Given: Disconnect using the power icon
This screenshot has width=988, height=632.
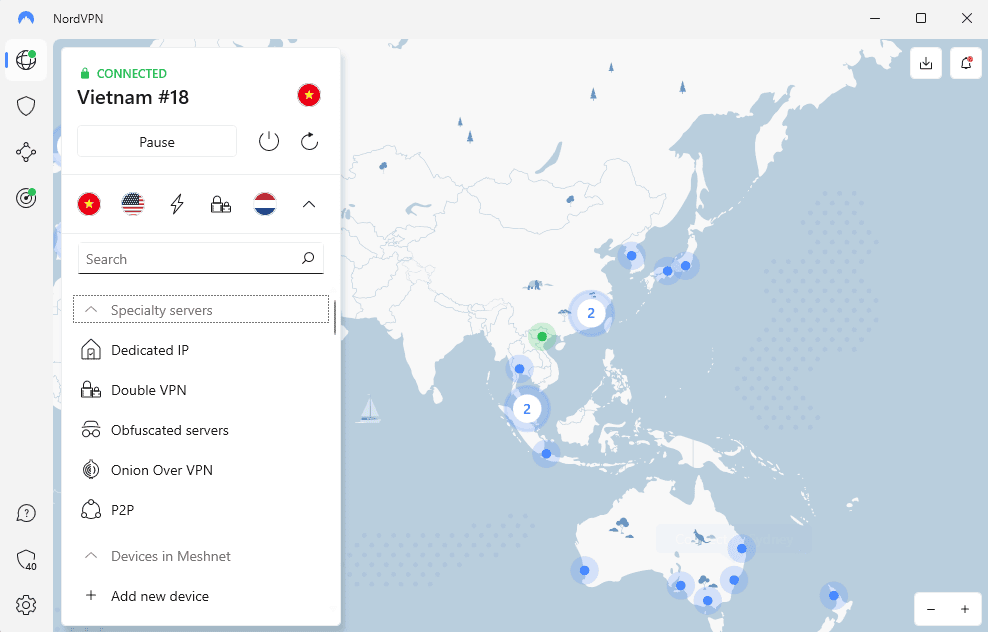Looking at the screenshot, I should pyautogui.click(x=269, y=141).
